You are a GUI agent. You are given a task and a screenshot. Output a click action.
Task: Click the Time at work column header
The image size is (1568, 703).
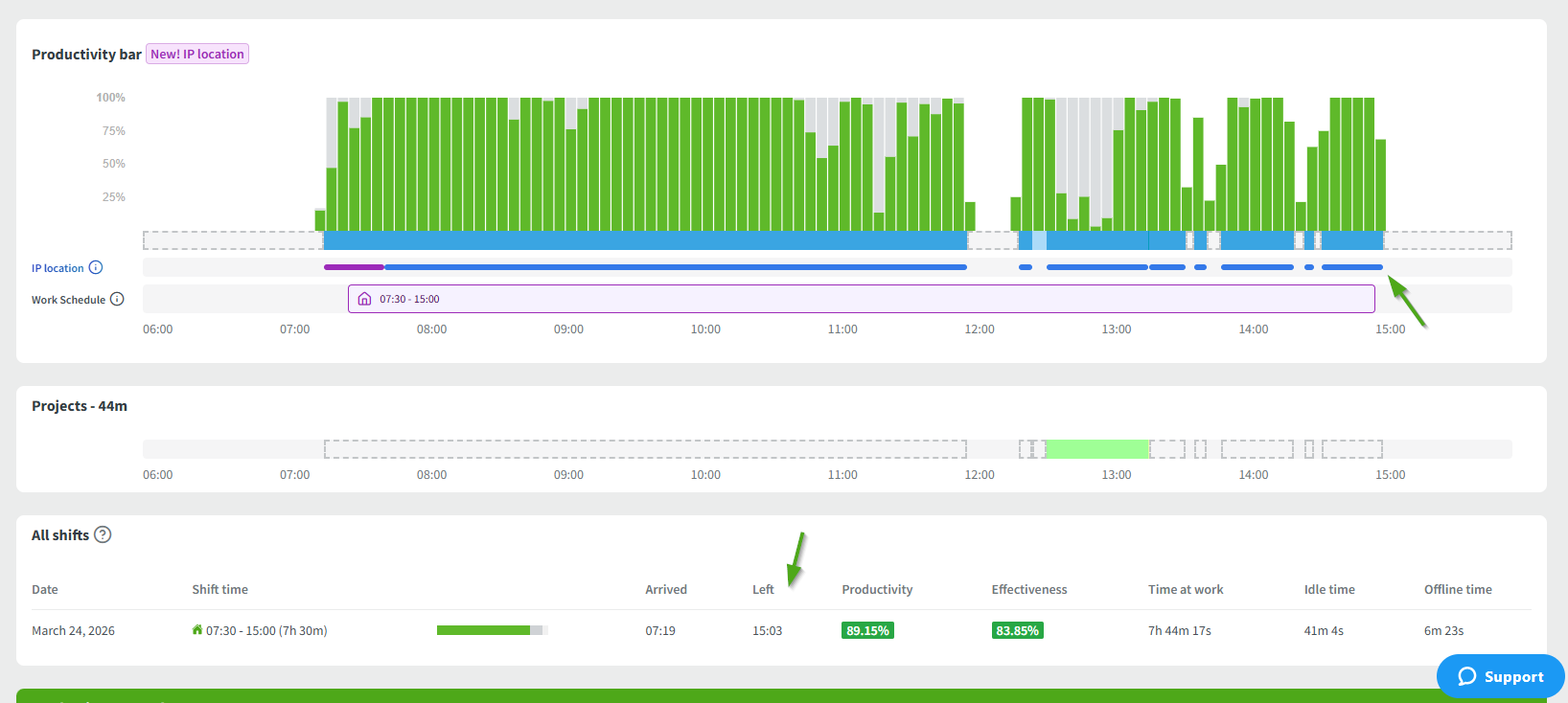point(1186,589)
